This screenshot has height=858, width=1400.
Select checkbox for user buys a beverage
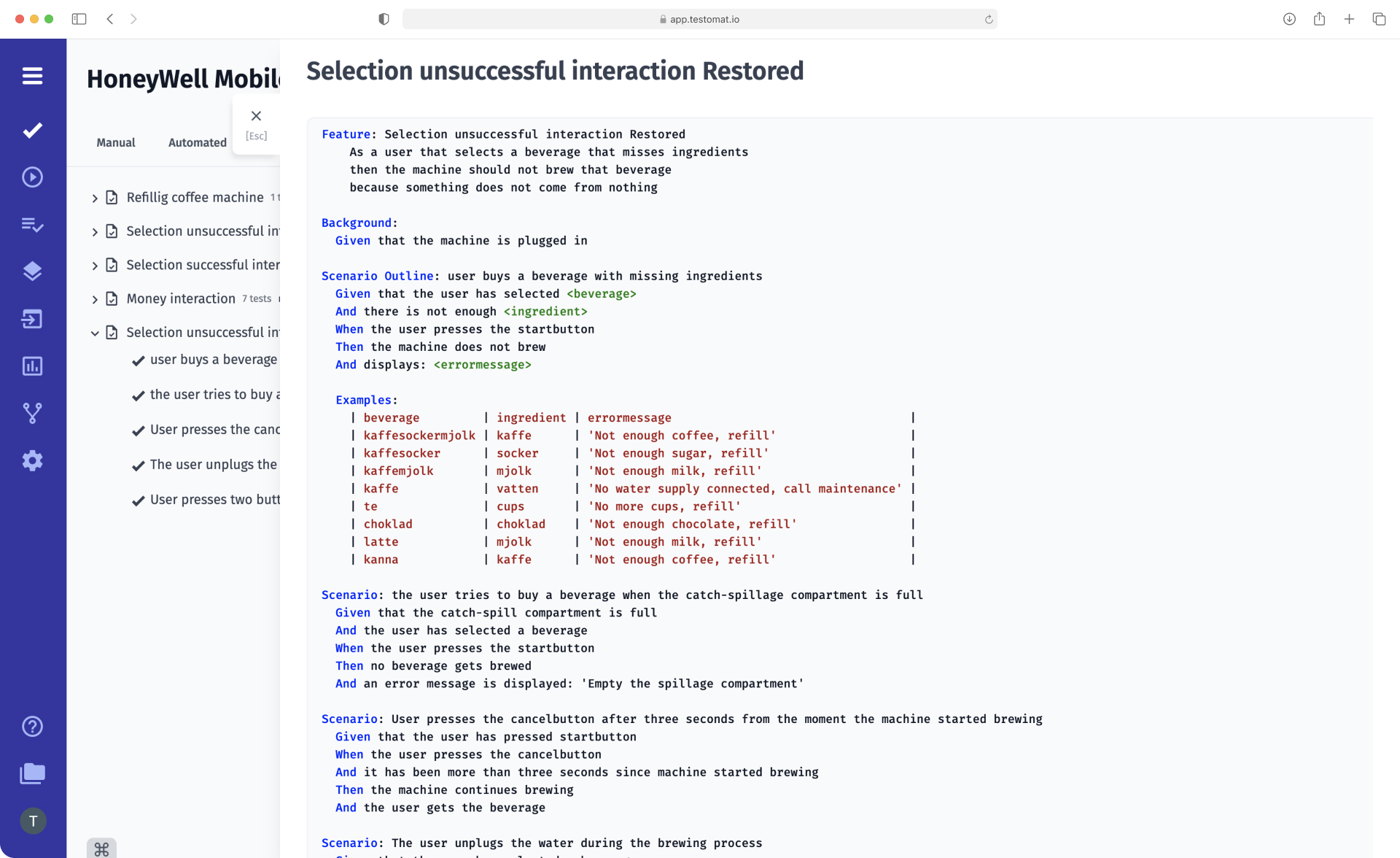[x=138, y=359]
